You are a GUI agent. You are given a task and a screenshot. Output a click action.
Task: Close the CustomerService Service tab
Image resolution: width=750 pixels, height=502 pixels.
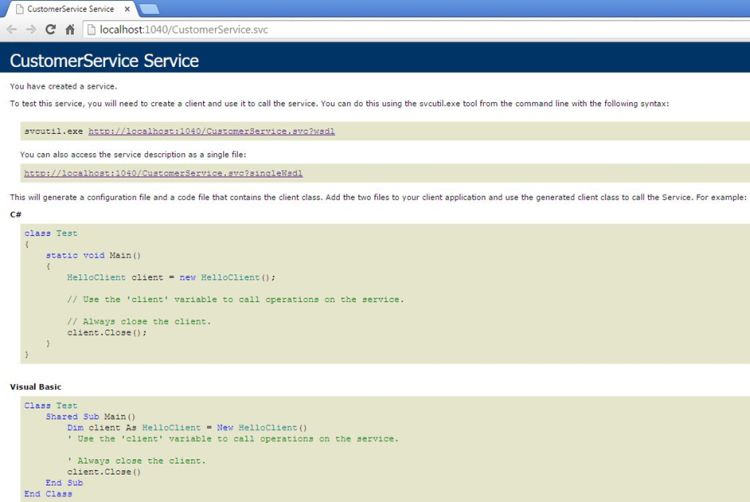[127, 9]
